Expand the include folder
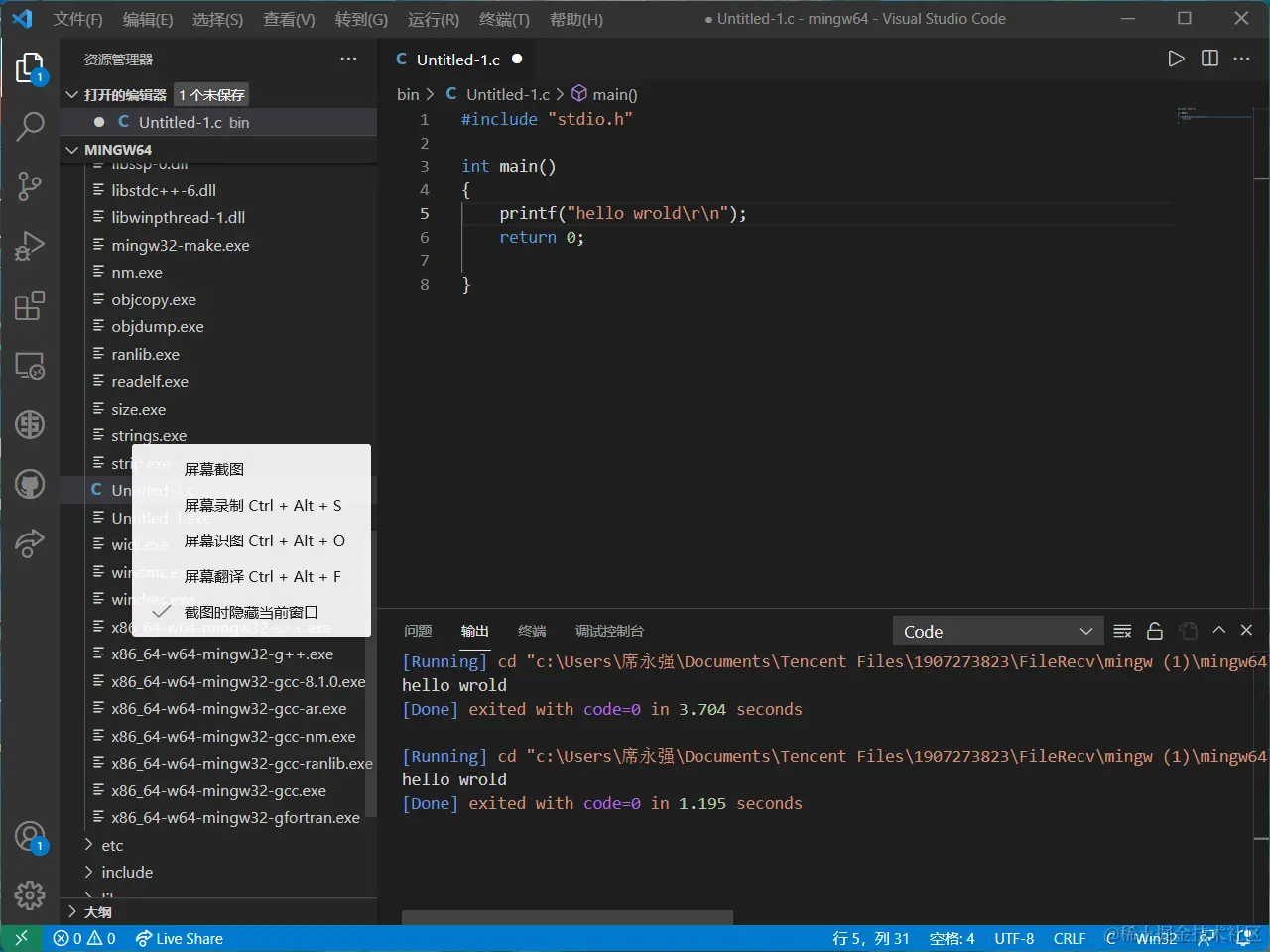 127,873
